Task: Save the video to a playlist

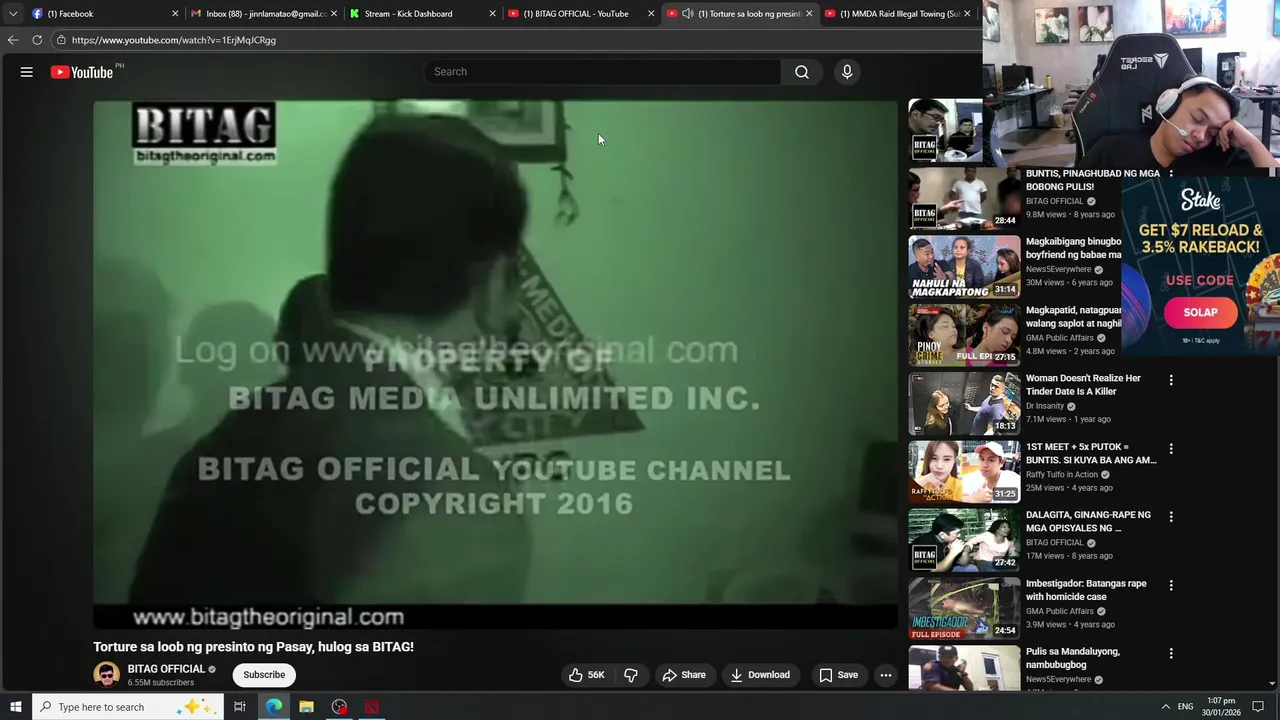Action: [x=838, y=675]
